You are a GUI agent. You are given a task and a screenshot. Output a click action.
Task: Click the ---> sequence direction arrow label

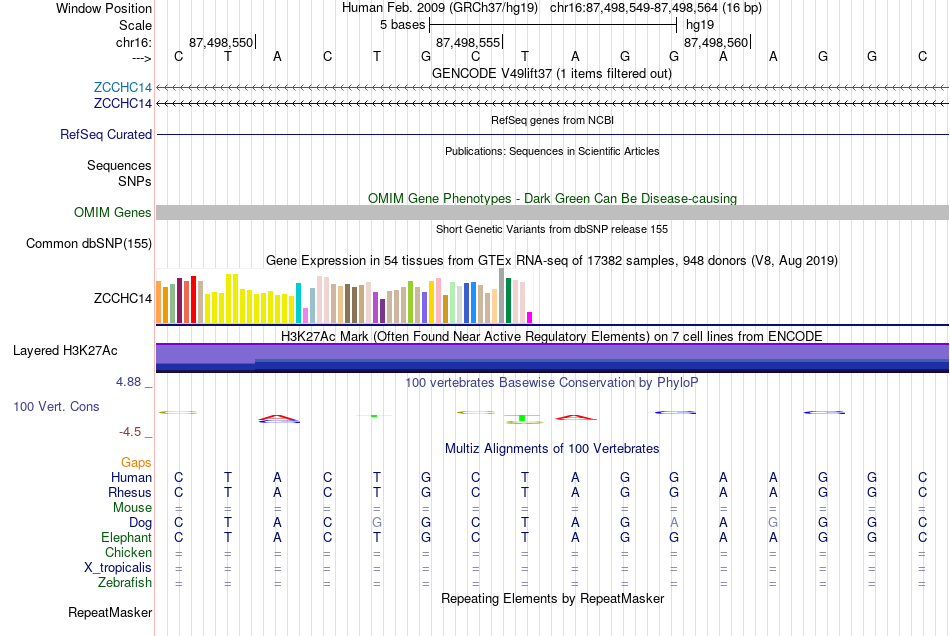(x=142, y=58)
